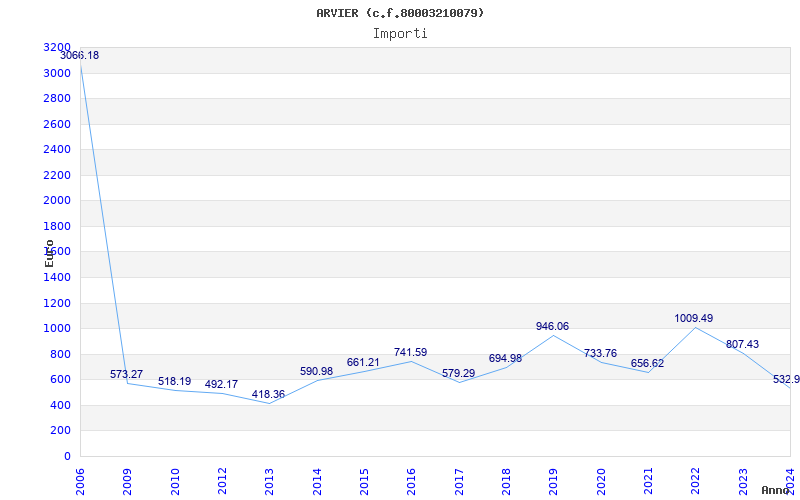Screen dimensions: 800x500
Task: Click the 2019 year axis label
Action: pyautogui.click(x=553, y=481)
